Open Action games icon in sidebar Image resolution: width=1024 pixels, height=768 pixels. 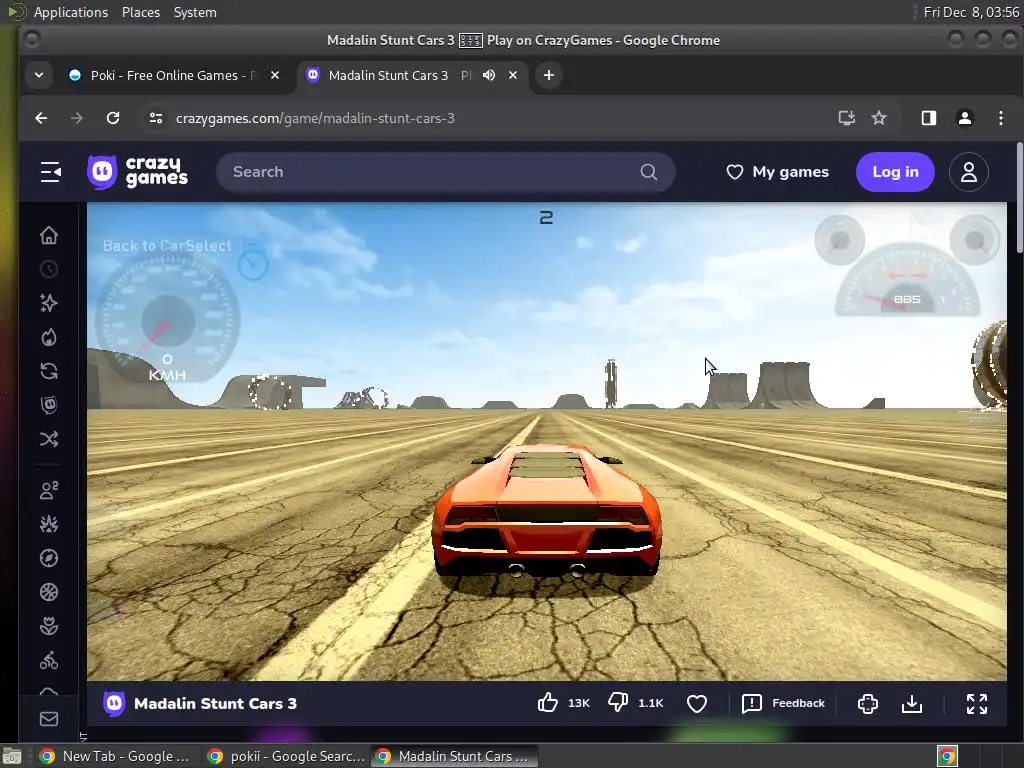[x=49, y=524]
